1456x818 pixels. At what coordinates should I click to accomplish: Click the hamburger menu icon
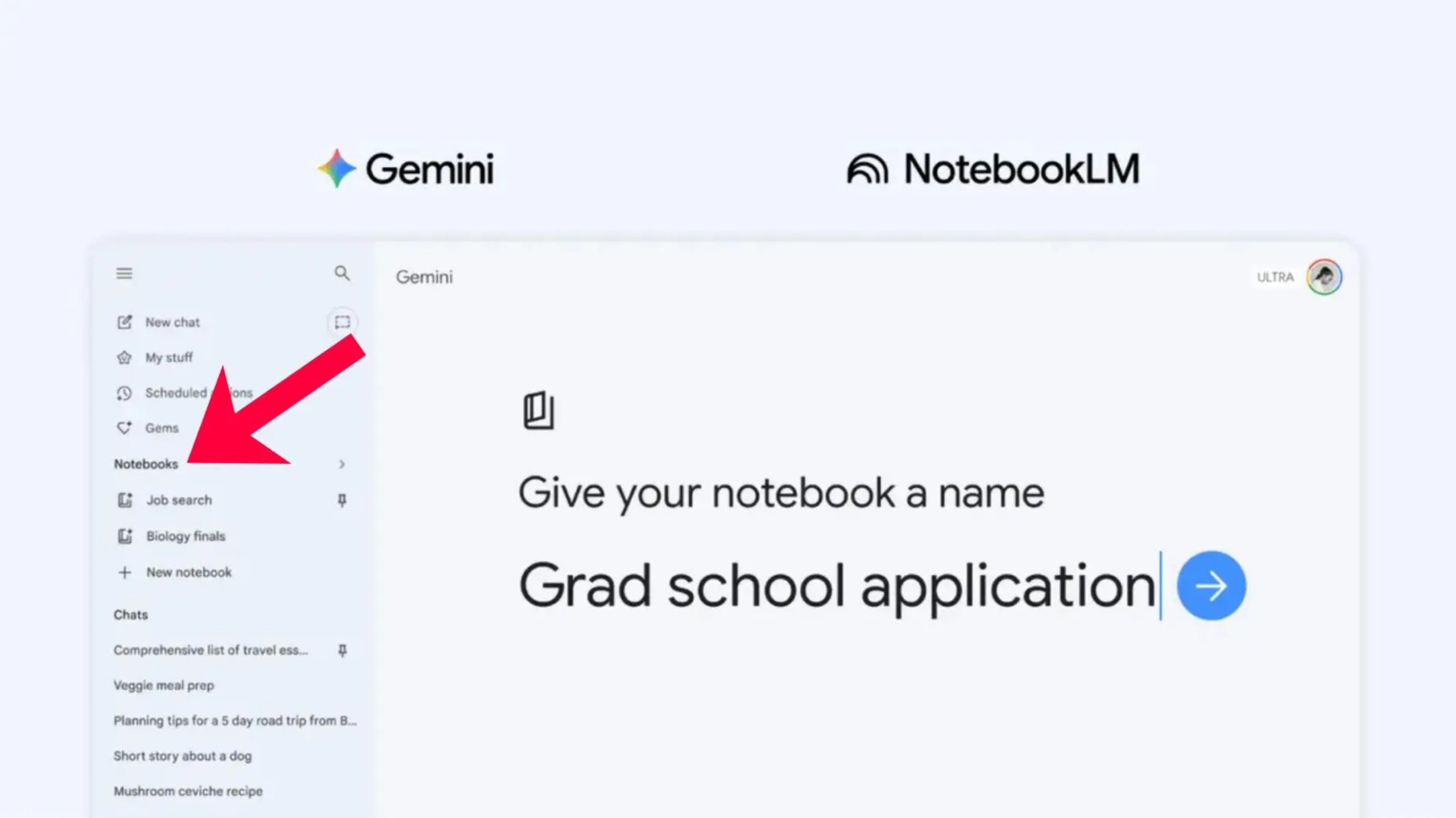click(x=124, y=274)
